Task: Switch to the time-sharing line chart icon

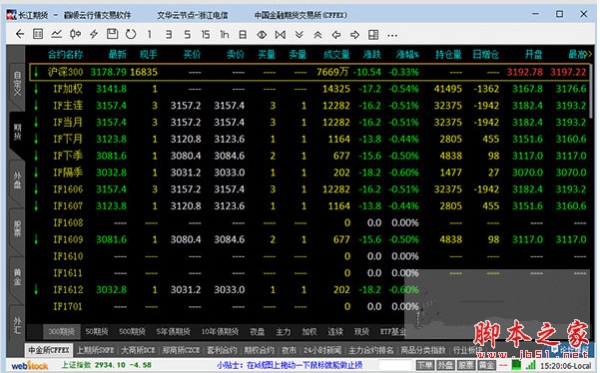Action: [56, 34]
